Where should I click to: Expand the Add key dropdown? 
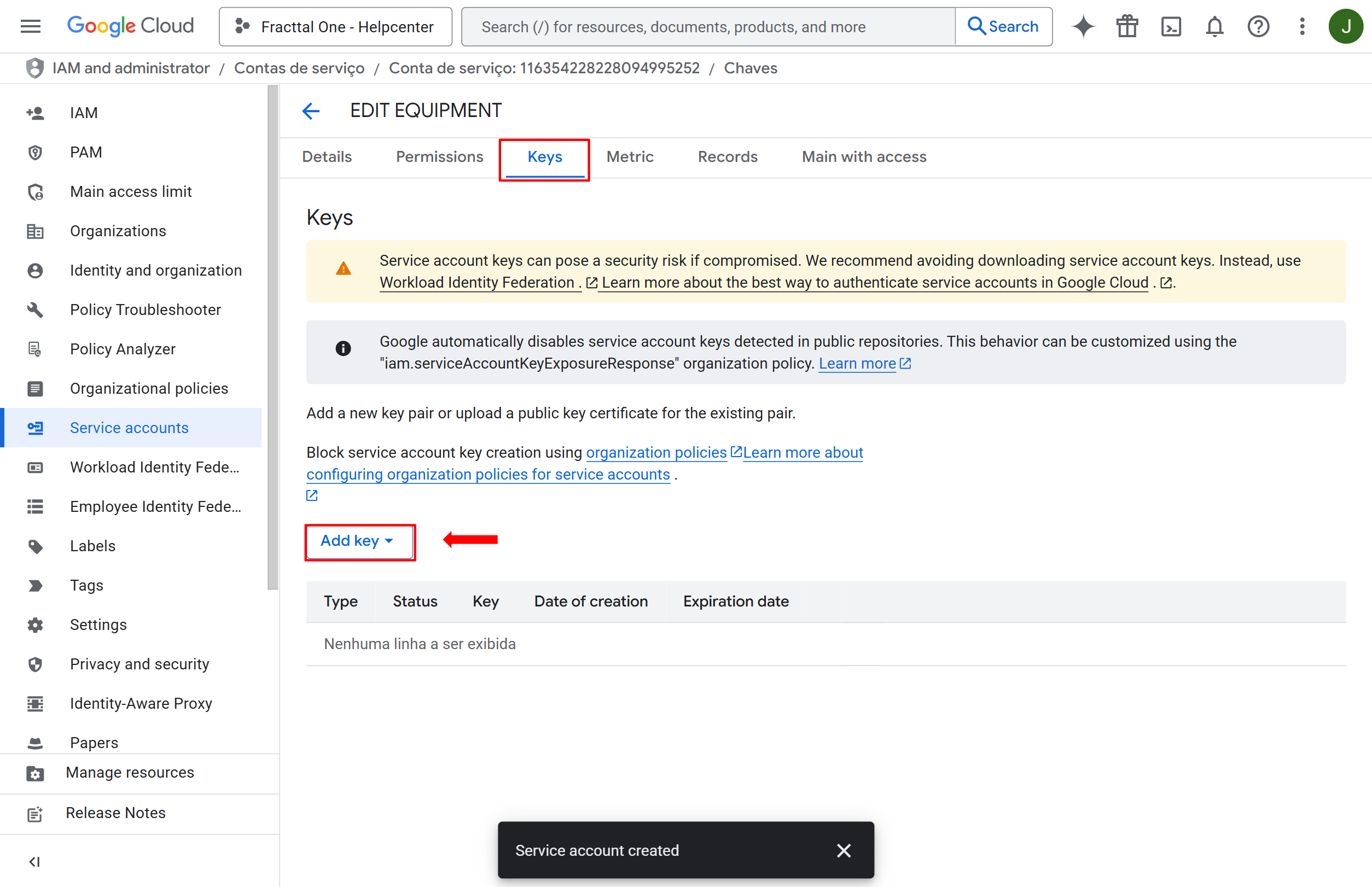pos(357,541)
